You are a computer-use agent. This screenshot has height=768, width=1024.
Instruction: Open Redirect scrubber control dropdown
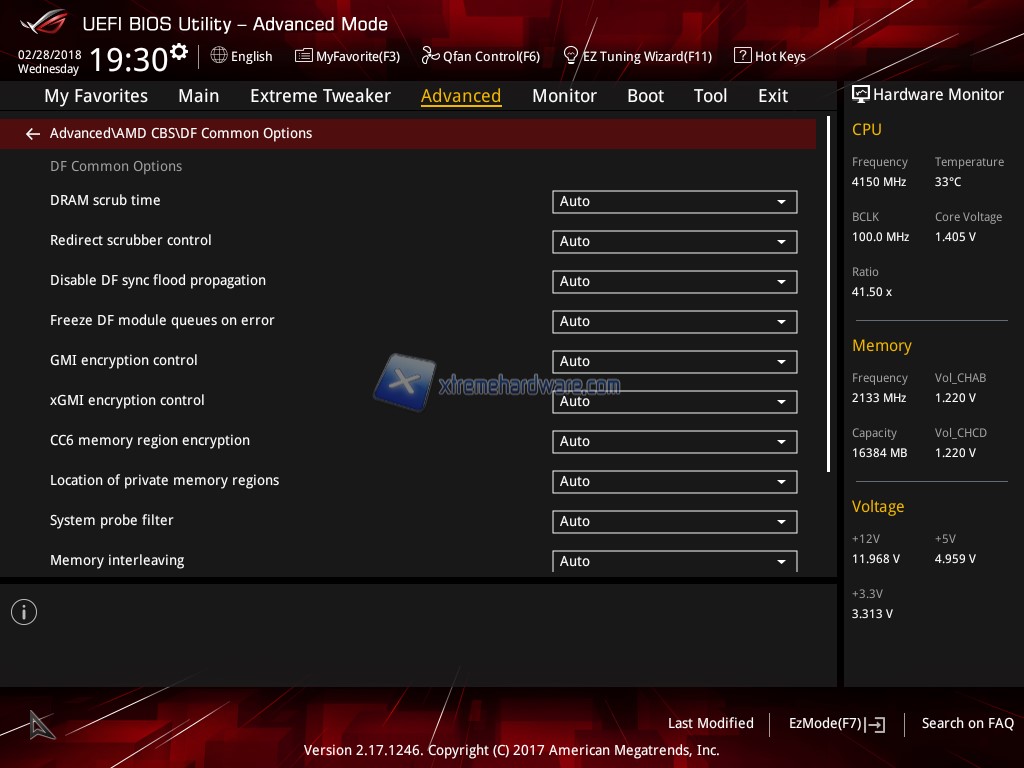[674, 242]
